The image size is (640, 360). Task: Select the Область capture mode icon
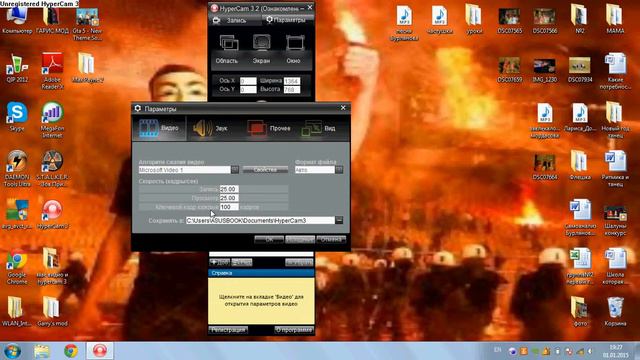click(x=227, y=49)
